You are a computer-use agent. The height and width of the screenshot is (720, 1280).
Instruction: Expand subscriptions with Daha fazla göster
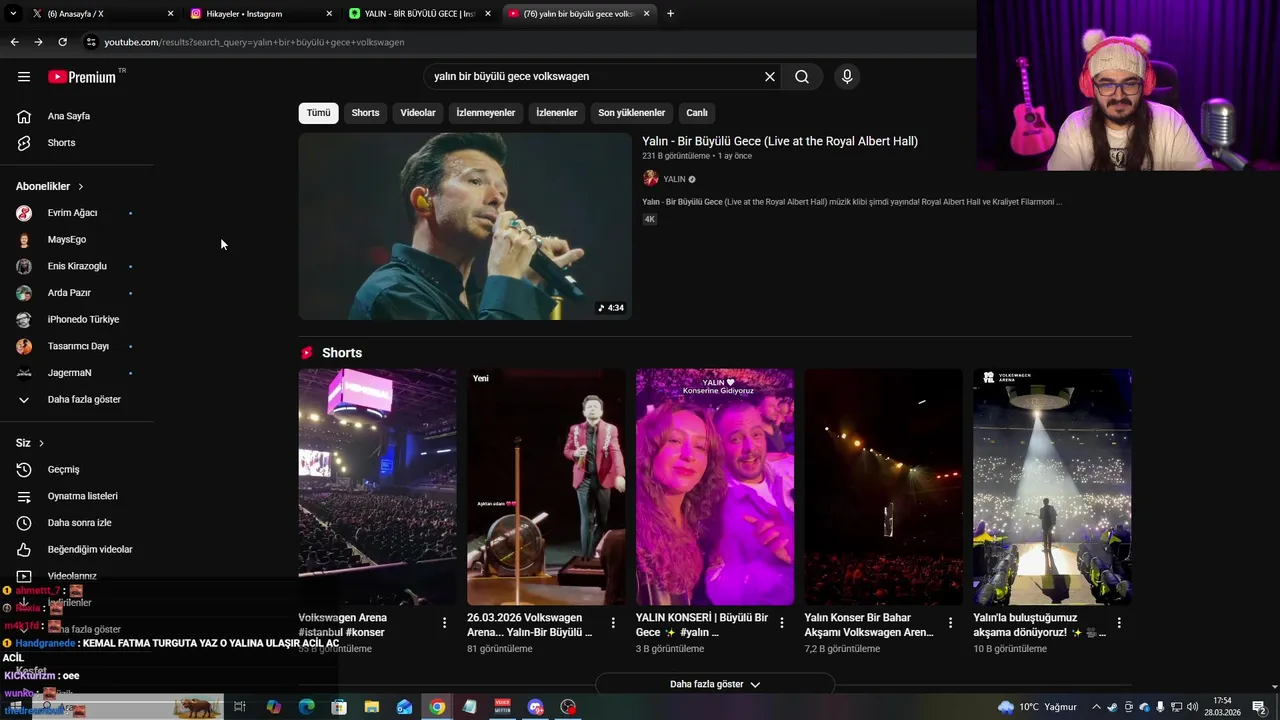[84, 400]
